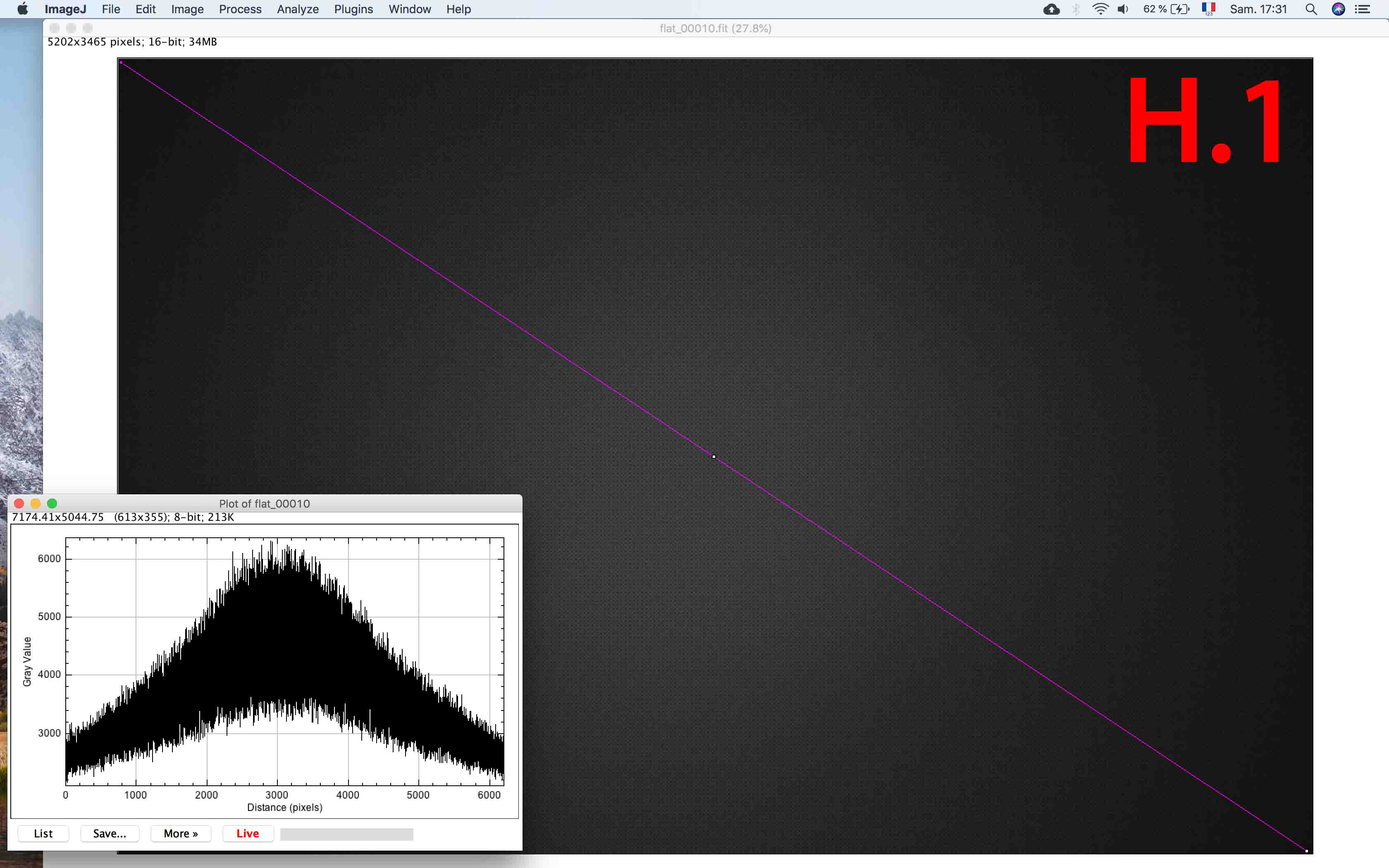Open the Notification Center list icon

point(1363,9)
